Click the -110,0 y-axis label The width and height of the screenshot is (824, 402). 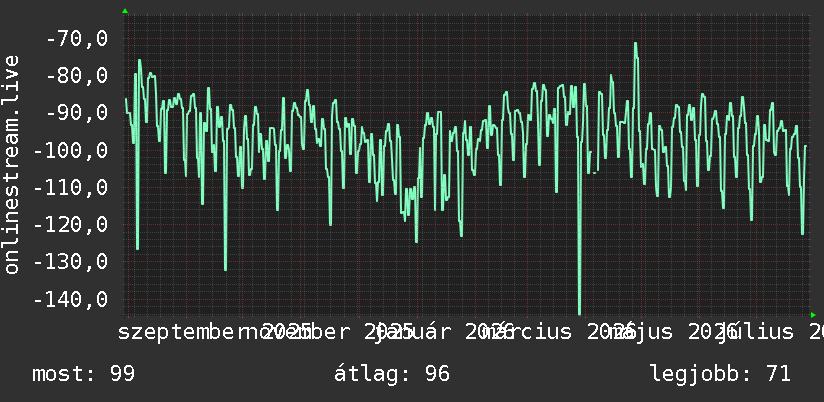(x=71, y=188)
